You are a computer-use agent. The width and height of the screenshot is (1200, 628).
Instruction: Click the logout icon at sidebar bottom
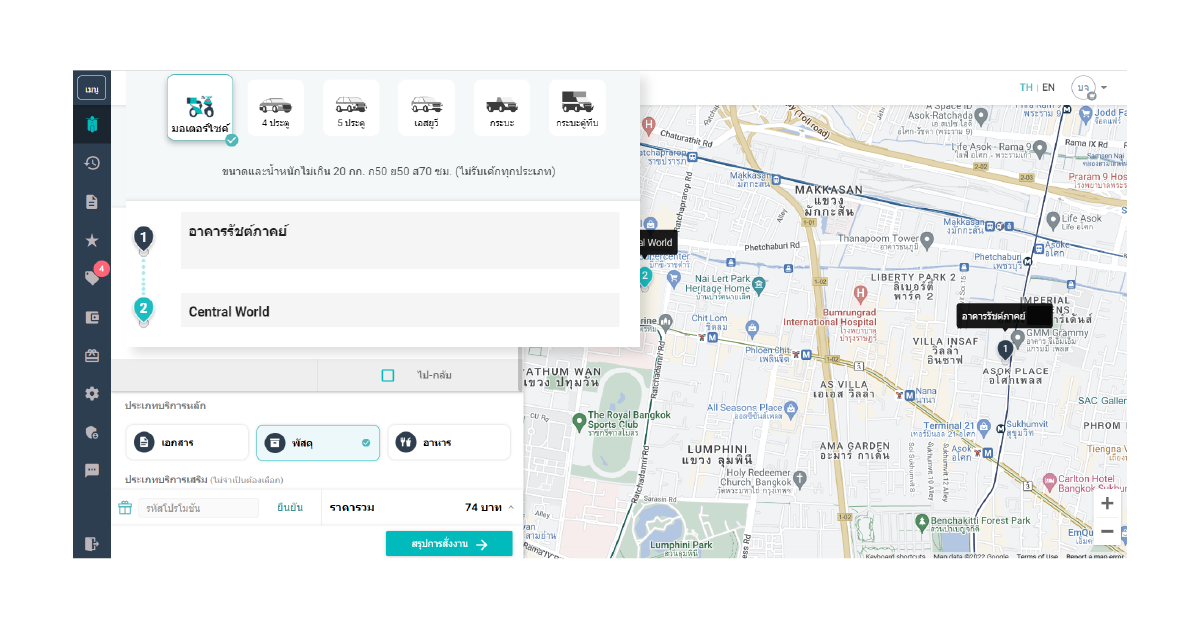click(x=92, y=543)
